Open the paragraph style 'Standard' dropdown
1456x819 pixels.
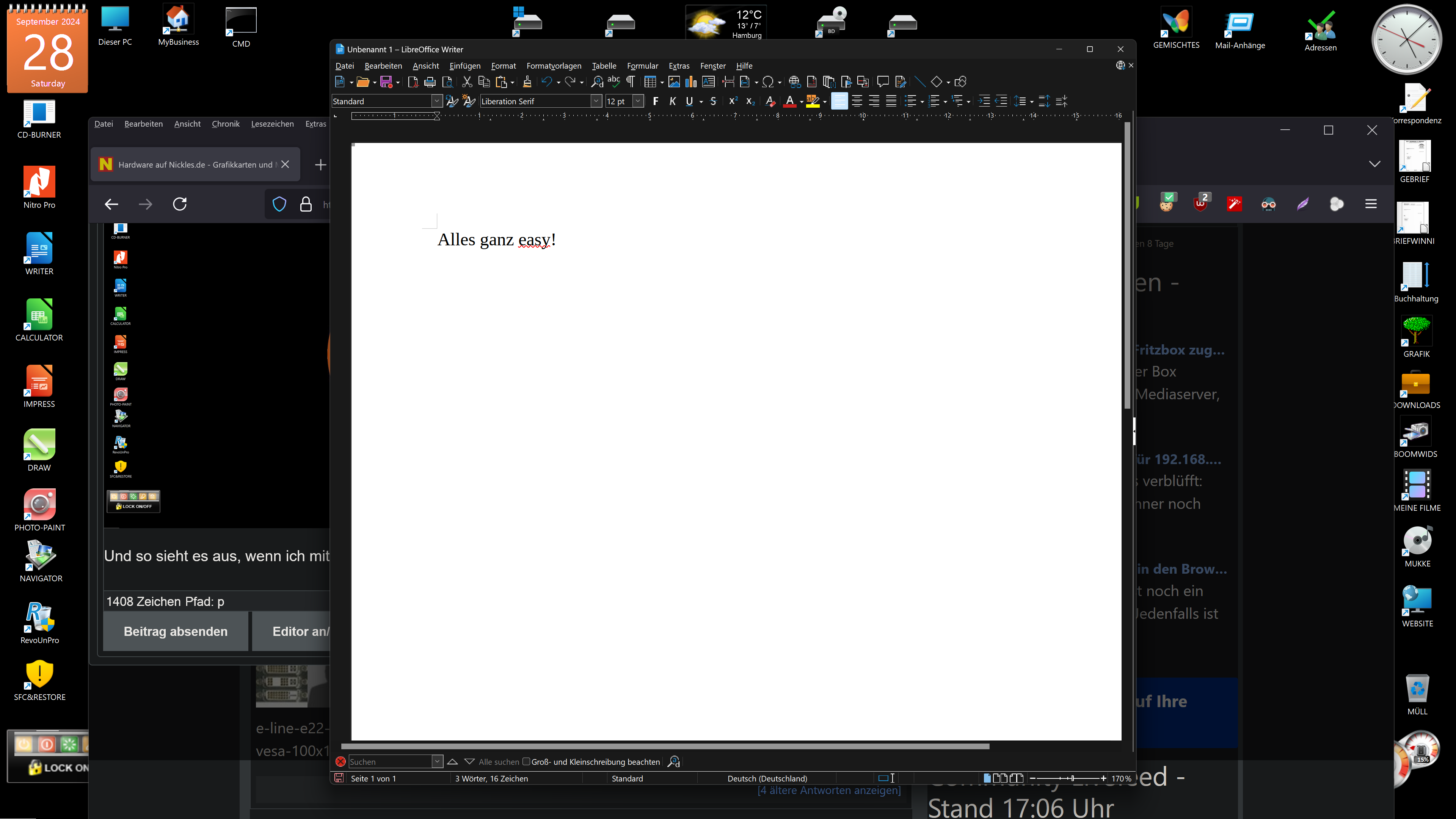click(437, 102)
